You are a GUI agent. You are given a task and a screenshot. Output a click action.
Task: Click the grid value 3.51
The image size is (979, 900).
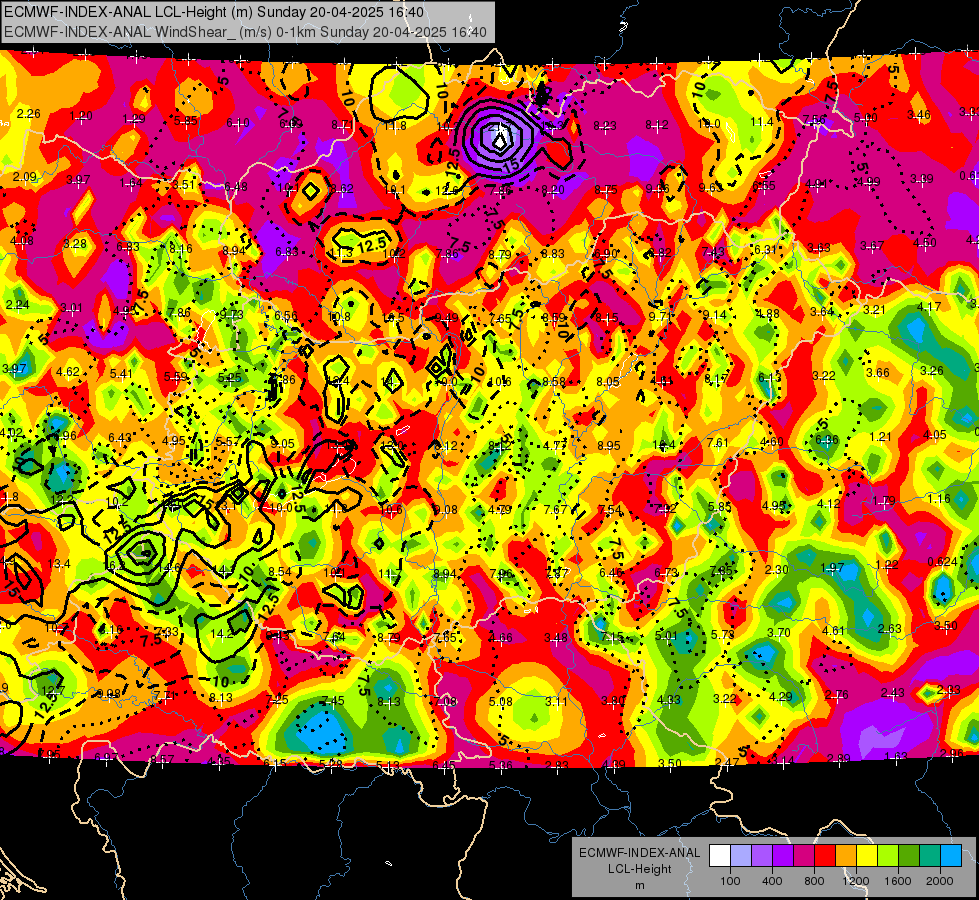pyautogui.click(x=184, y=185)
